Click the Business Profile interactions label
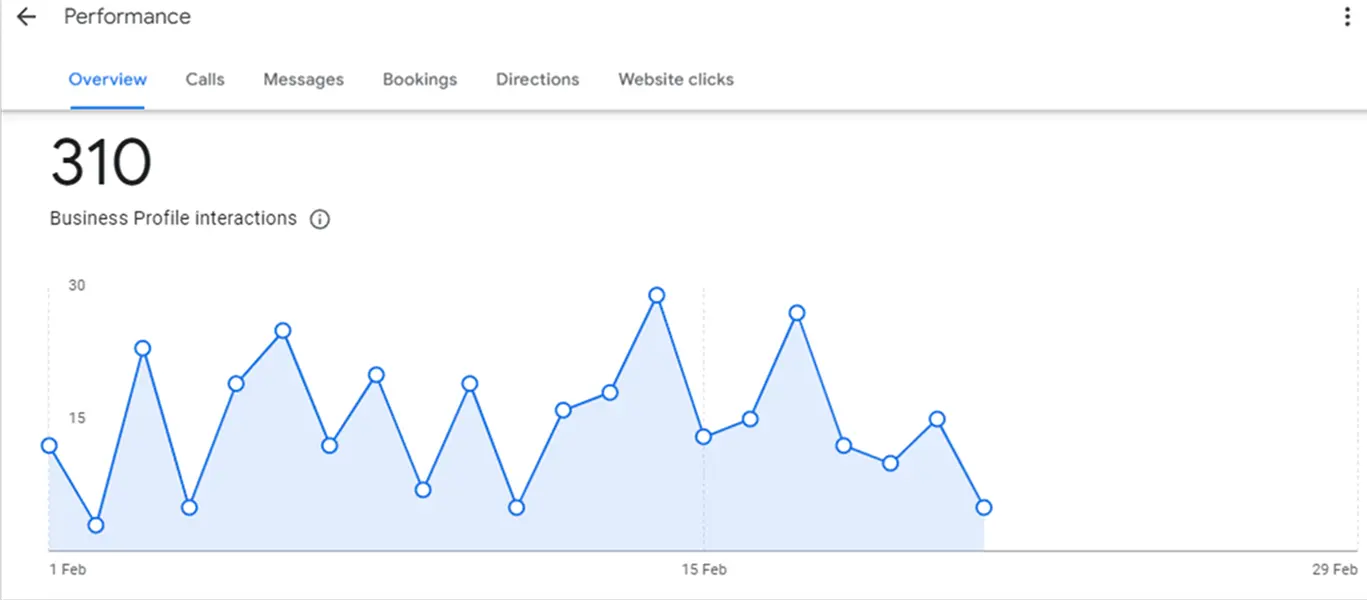The image size is (1367, 600). (x=173, y=218)
